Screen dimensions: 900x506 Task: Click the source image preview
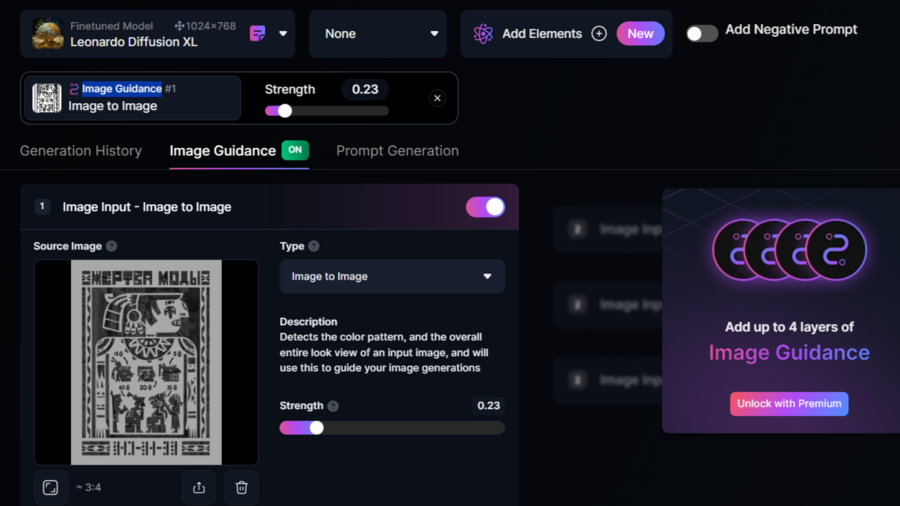click(x=146, y=362)
